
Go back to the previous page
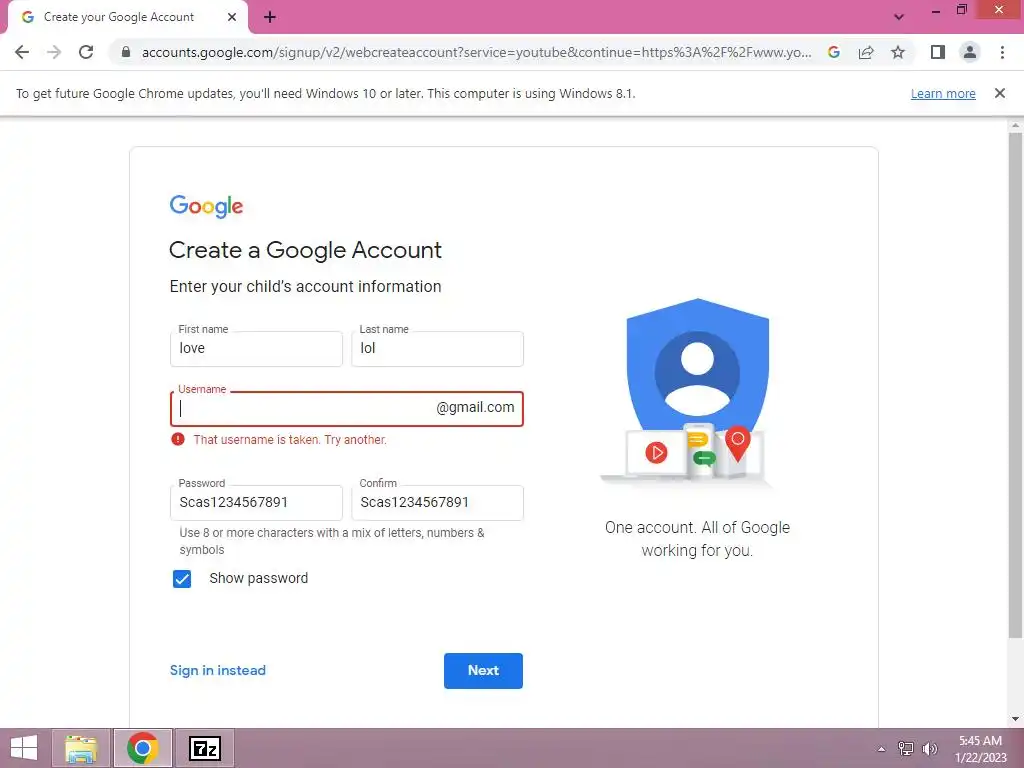pos(22,52)
